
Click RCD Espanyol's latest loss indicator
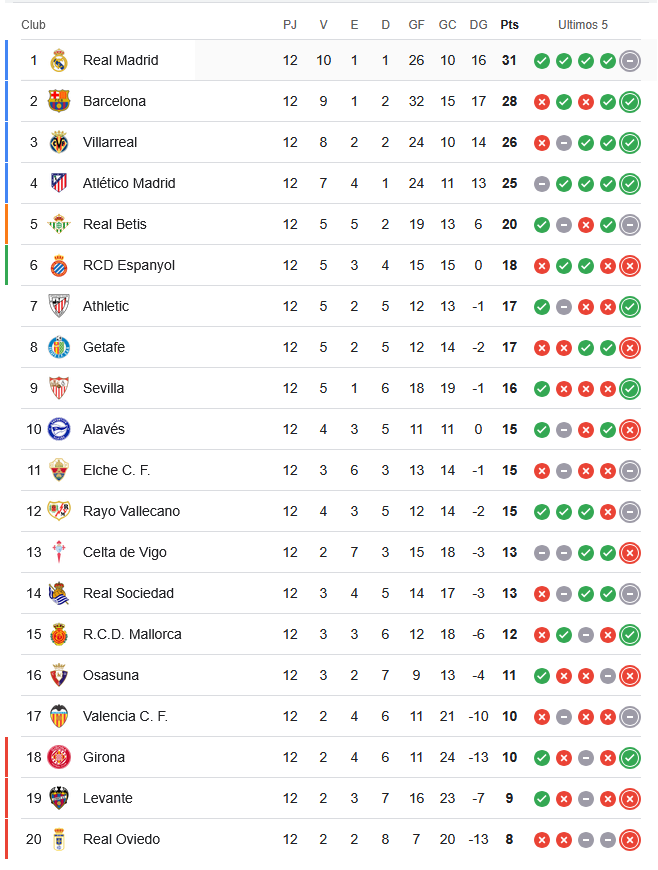(630, 266)
